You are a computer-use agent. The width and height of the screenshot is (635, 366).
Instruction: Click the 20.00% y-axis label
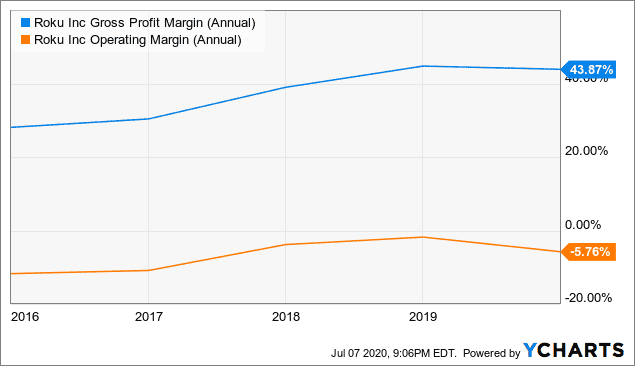(x=586, y=151)
